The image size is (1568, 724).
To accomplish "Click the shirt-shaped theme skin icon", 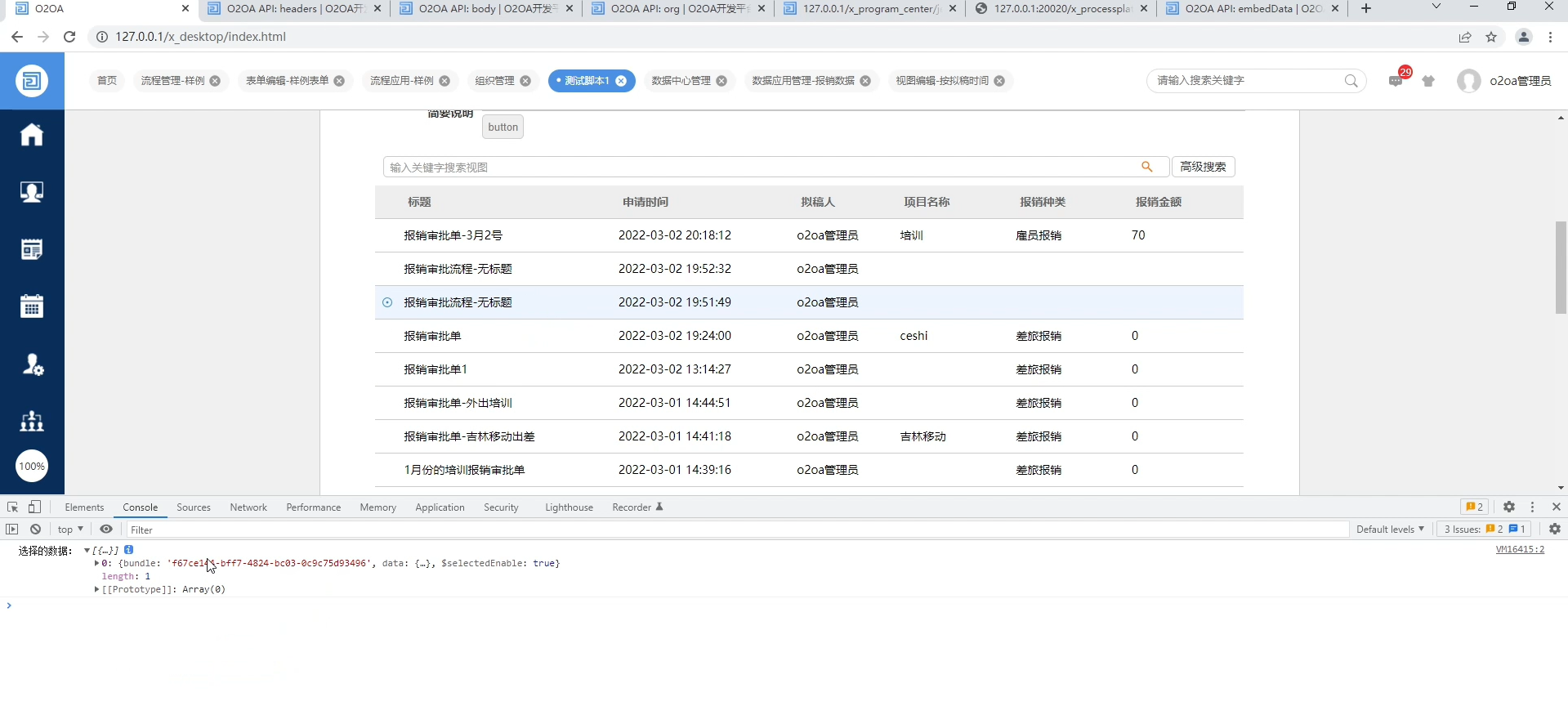I will tap(1428, 81).
